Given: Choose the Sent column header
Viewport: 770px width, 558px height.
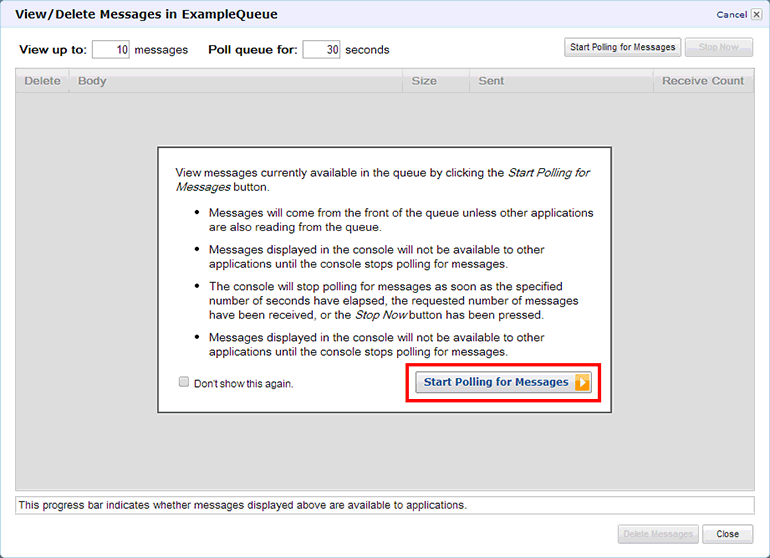Looking at the screenshot, I should [x=491, y=81].
